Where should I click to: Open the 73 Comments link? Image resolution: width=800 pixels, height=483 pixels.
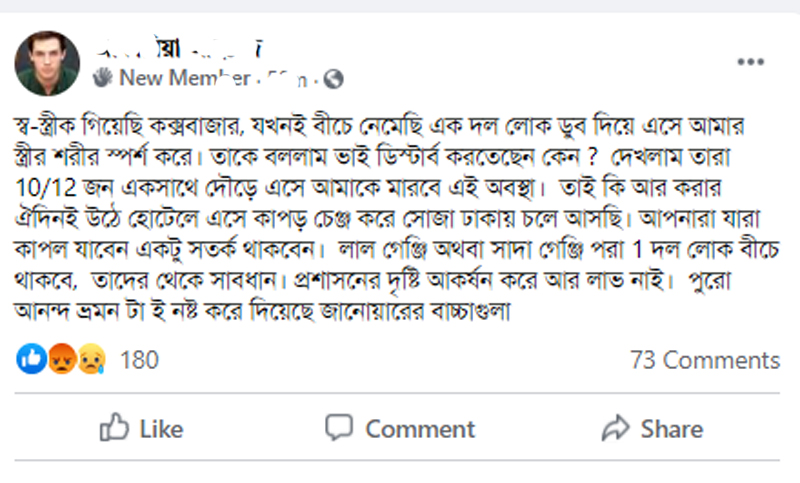click(x=705, y=360)
